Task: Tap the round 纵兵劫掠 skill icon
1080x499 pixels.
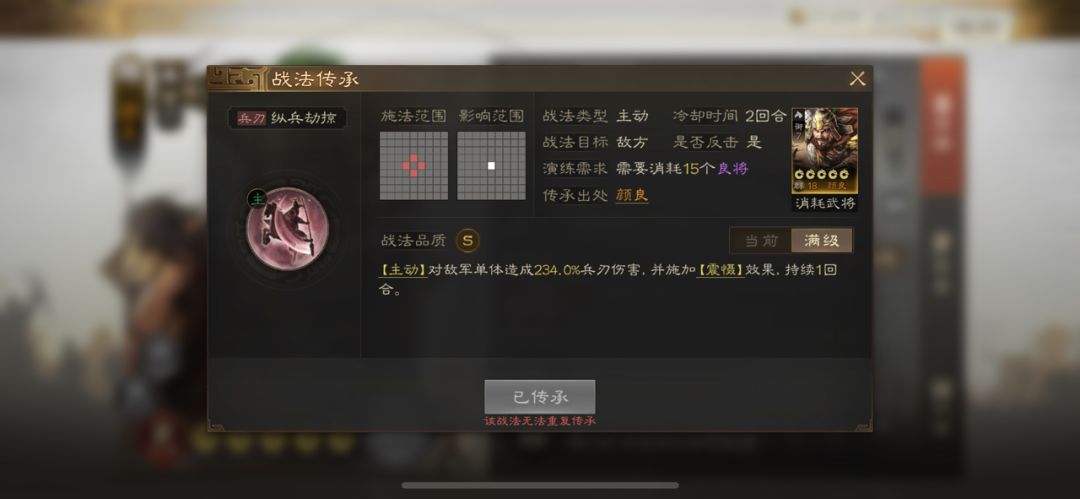Action: pos(287,229)
